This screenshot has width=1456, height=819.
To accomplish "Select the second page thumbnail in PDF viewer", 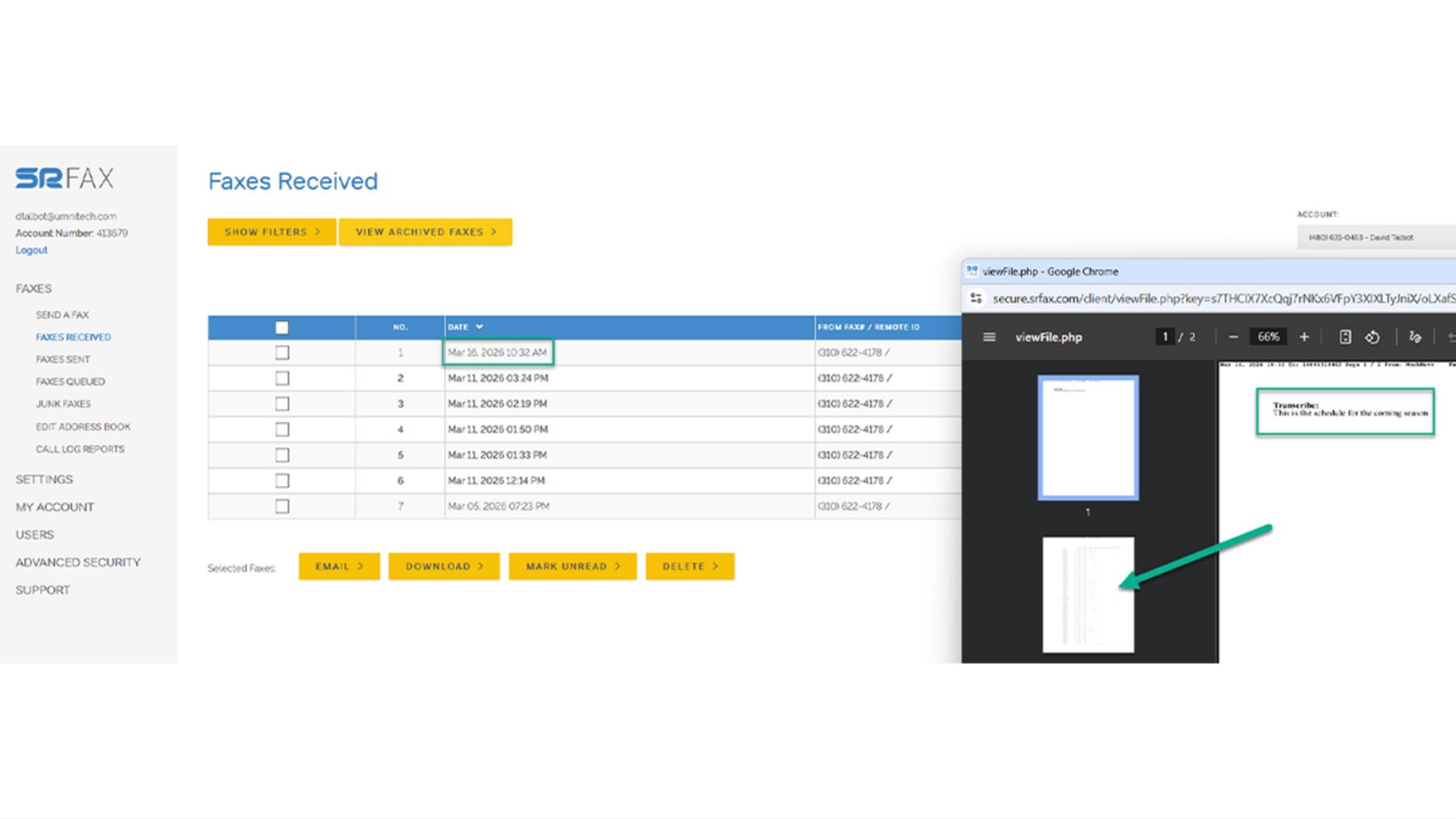I will [1088, 594].
